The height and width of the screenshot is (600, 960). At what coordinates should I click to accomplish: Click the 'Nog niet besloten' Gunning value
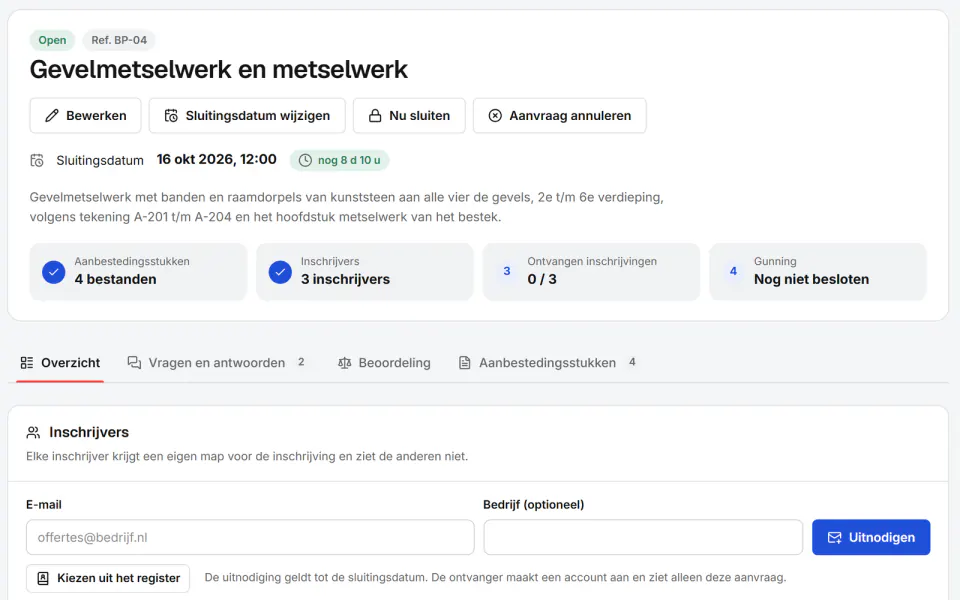click(x=811, y=279)
